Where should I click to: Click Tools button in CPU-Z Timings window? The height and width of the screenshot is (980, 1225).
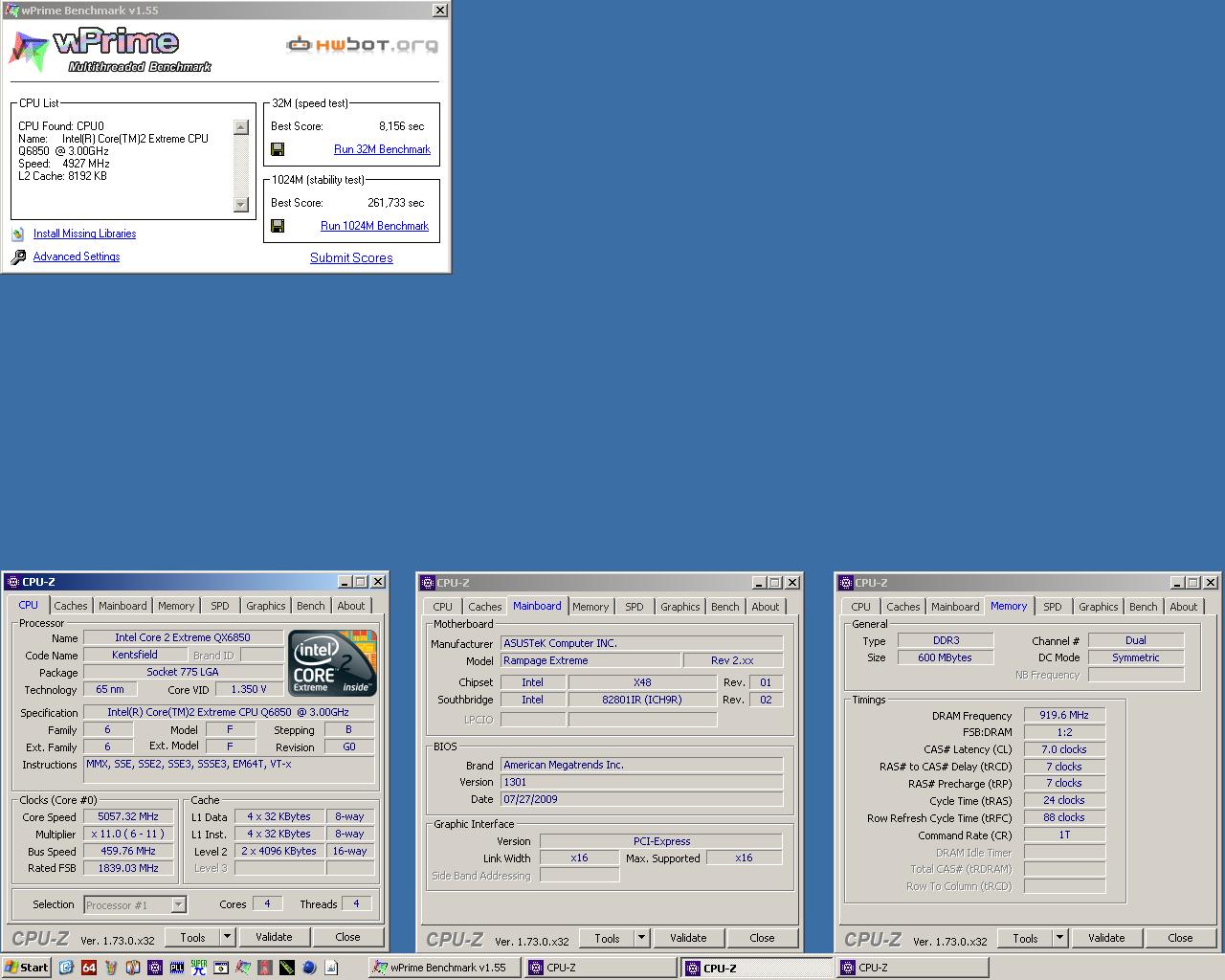tap(1025, 938)
